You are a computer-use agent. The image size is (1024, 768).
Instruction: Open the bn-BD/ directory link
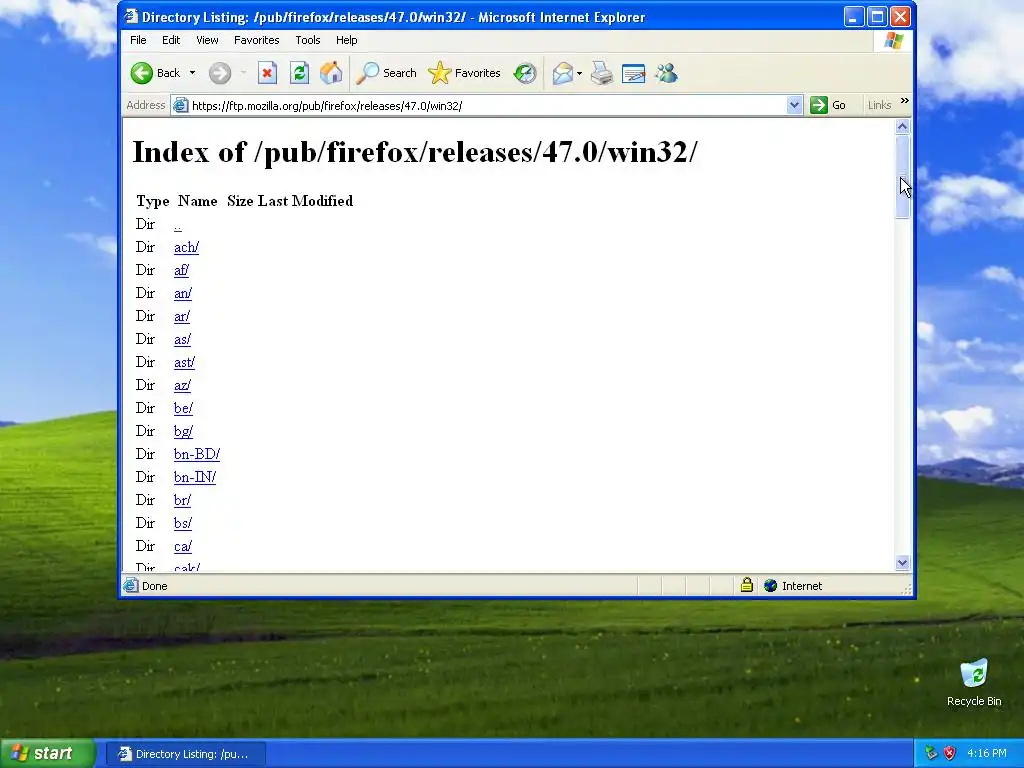[197, 454]
